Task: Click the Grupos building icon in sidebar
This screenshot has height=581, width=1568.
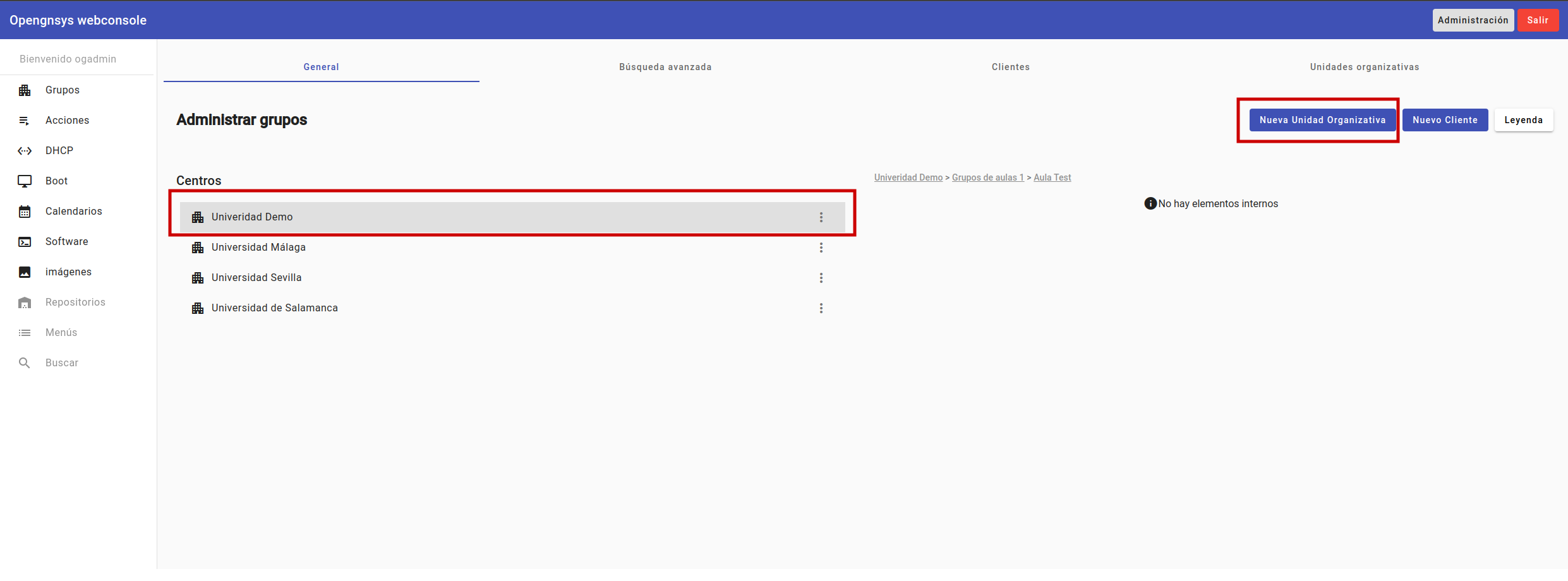Action: coord(25,90)
